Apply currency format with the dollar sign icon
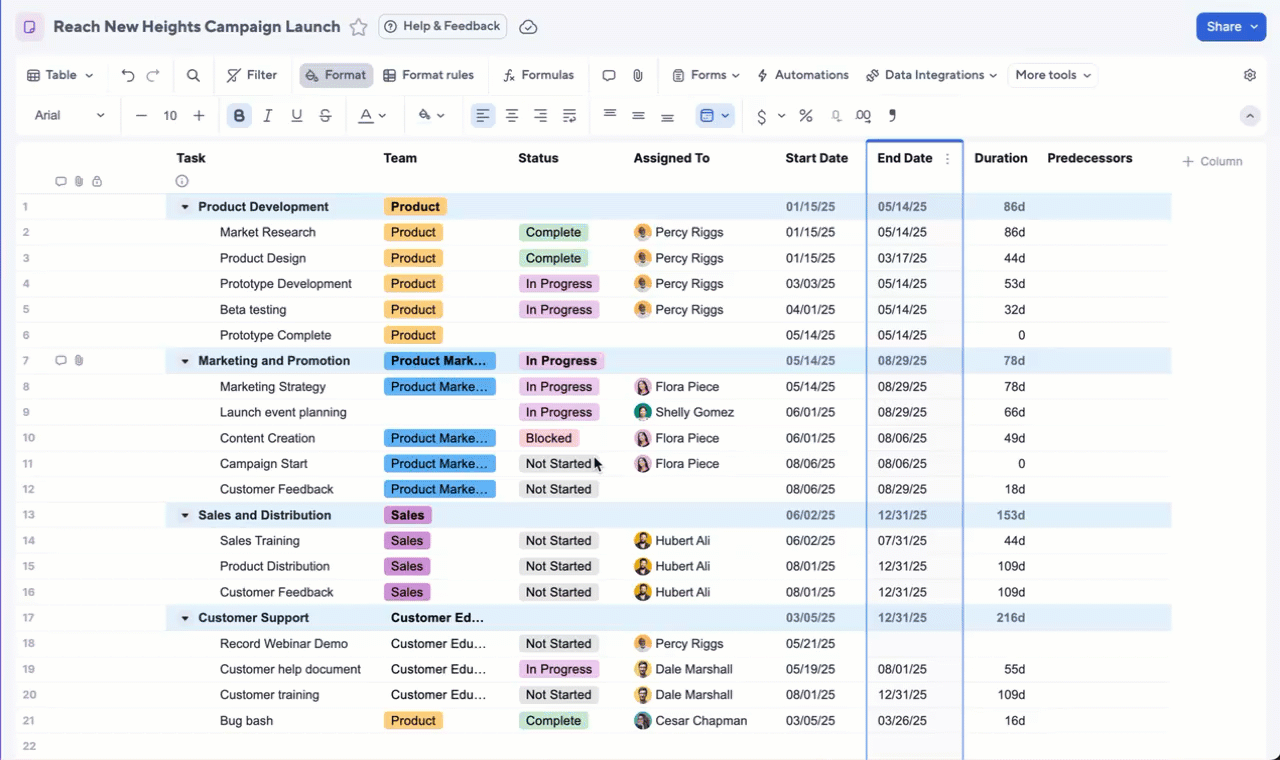This screenshot has height=760, width=1280. pyautogui.click(x=761, y=115)
